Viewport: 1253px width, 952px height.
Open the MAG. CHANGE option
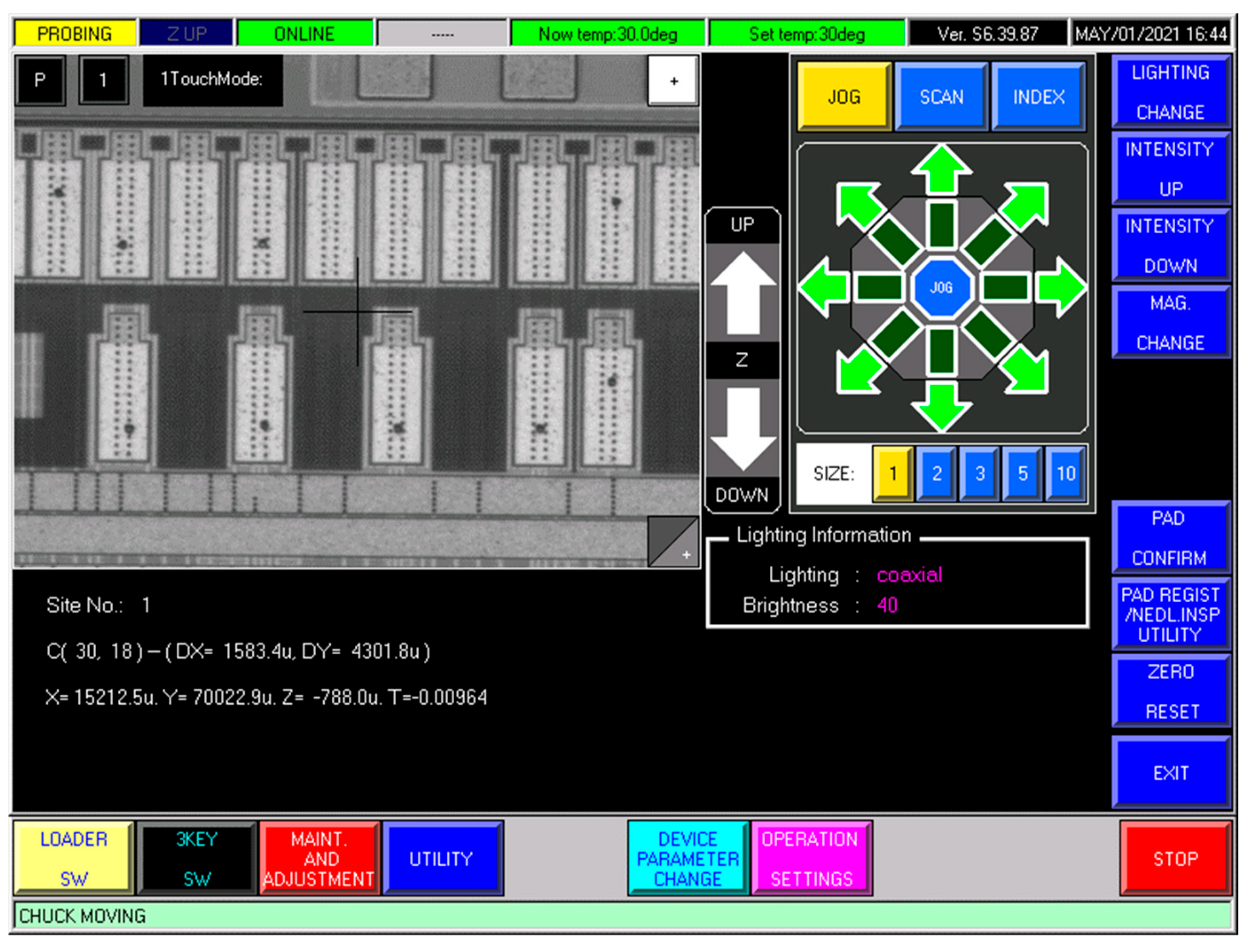[x=1170, y=322]
